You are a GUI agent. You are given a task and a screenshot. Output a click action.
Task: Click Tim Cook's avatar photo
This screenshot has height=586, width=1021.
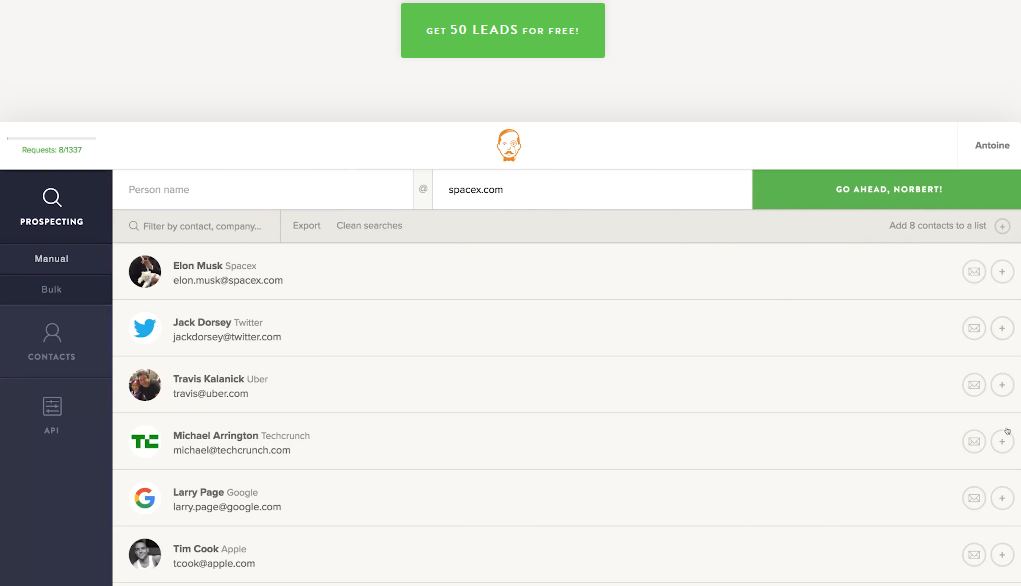tap(145, 555)
